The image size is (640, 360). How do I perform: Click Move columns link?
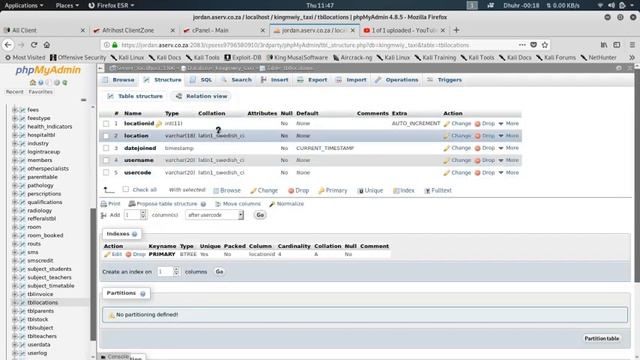238,204
